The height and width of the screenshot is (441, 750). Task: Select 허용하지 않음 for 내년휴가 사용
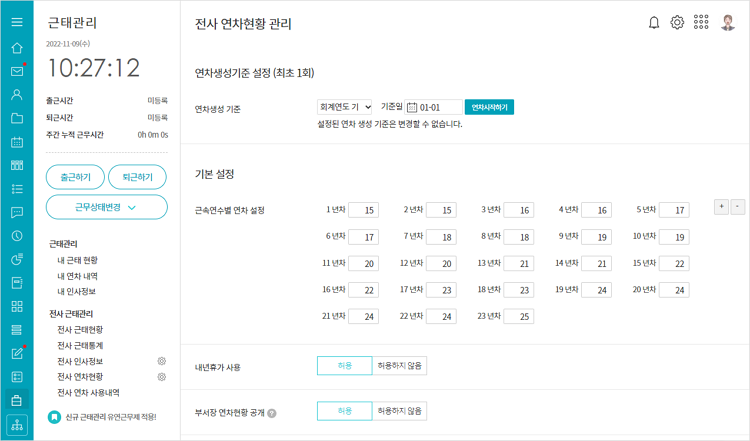(400, 366)
